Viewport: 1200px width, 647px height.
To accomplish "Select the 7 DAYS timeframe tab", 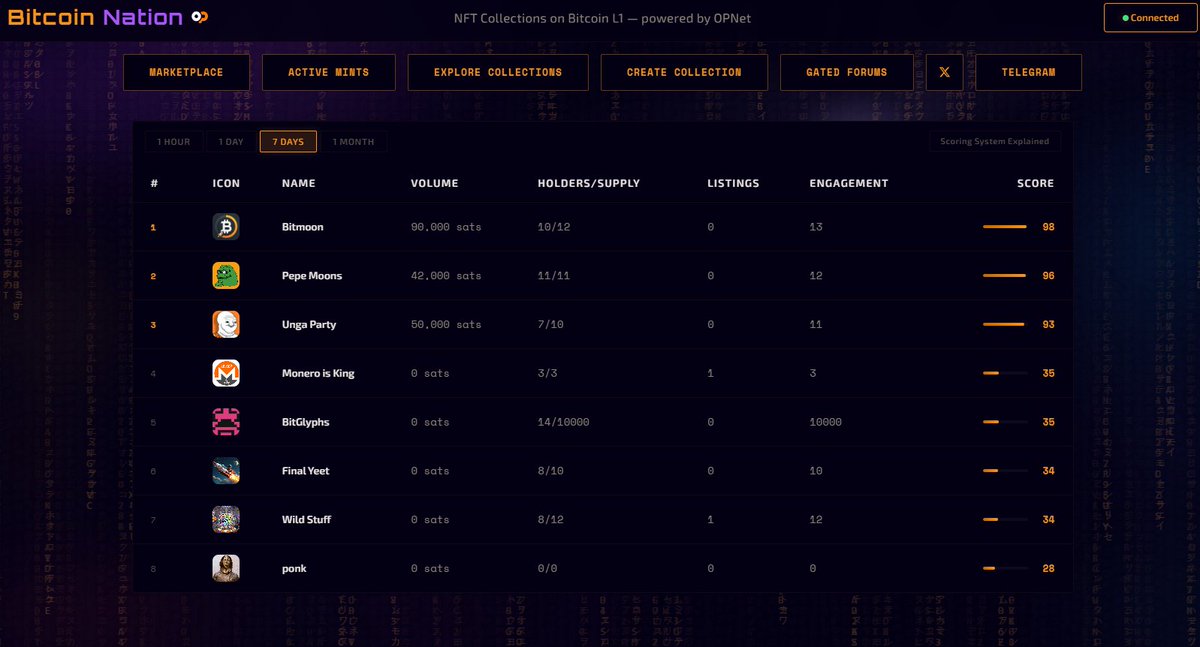I will click(288, 142).
